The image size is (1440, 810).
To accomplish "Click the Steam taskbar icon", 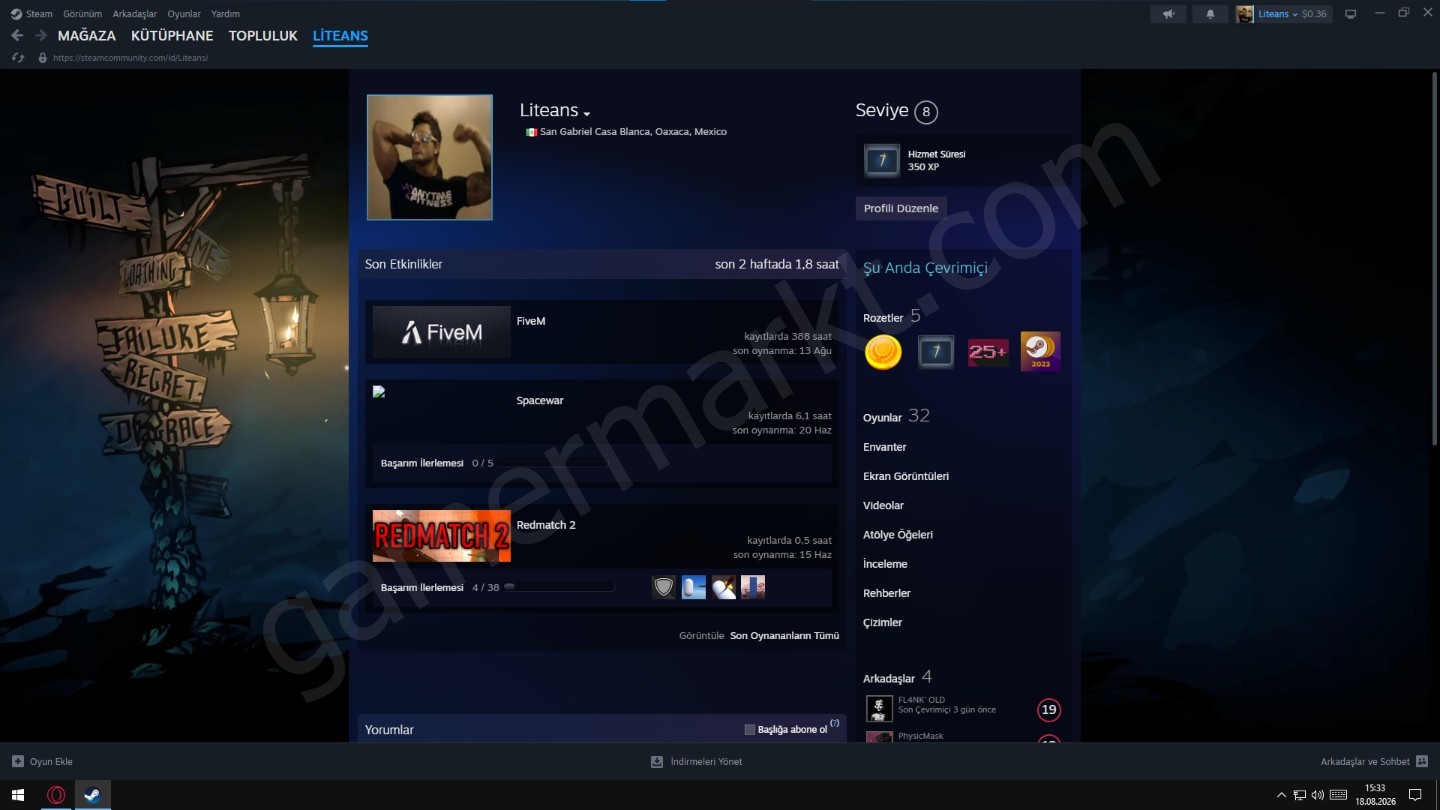I will [x=92, y=795].
